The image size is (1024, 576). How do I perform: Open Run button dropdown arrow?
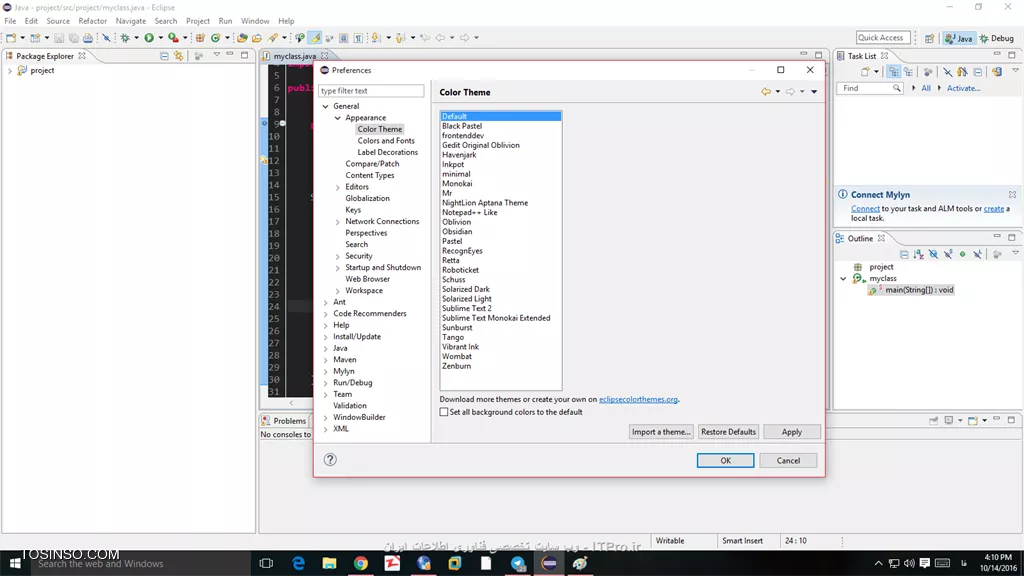click(x=161, y=38)
